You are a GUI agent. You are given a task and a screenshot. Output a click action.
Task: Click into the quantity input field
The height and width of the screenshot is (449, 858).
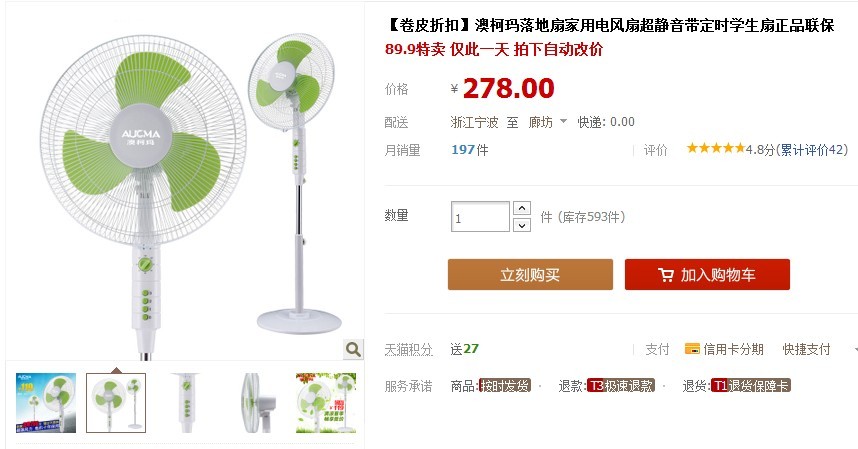[x=480, y=217]
